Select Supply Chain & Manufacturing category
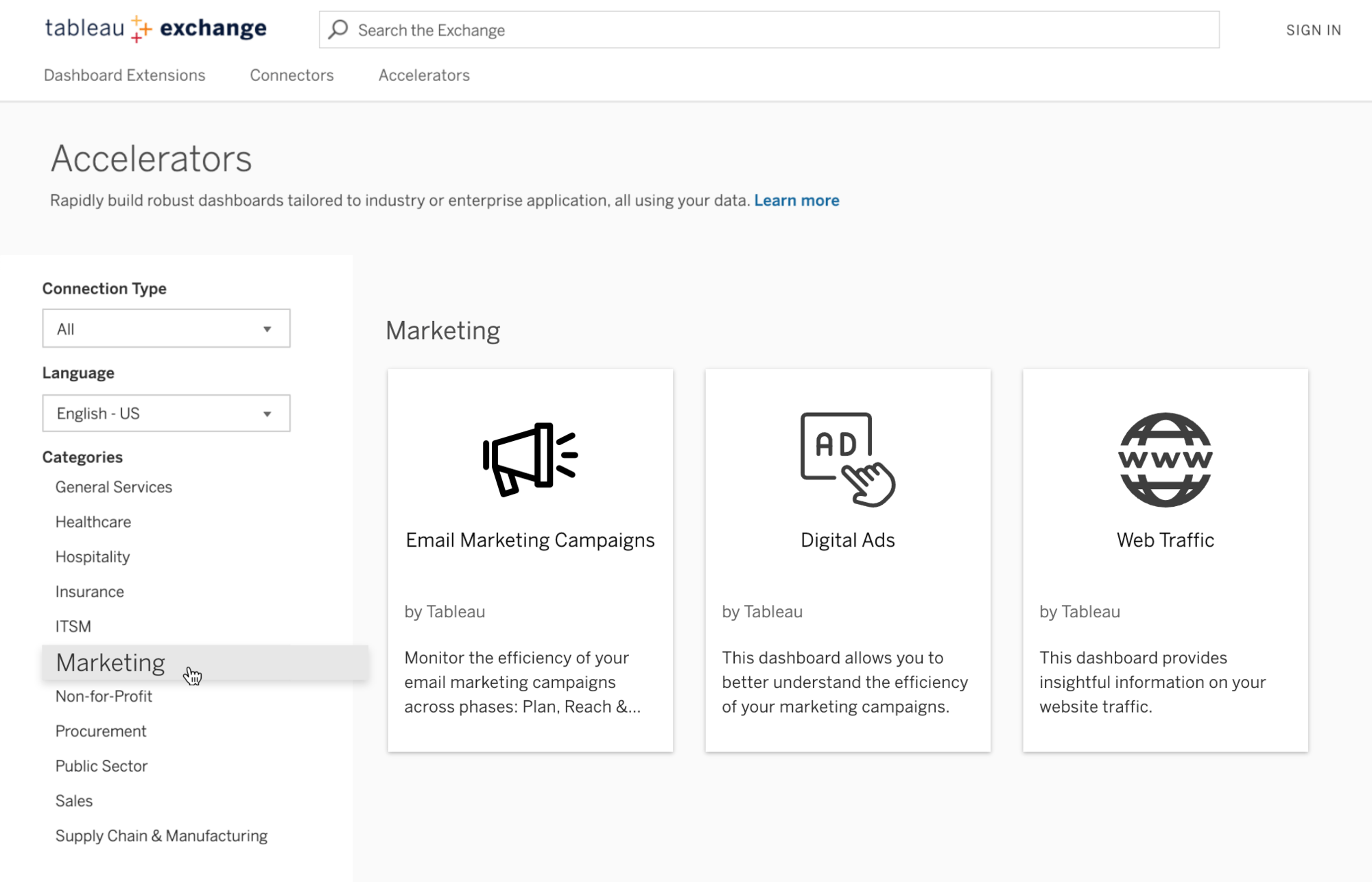This screenshot has height=882, width=1372. (x=161, y=836)
